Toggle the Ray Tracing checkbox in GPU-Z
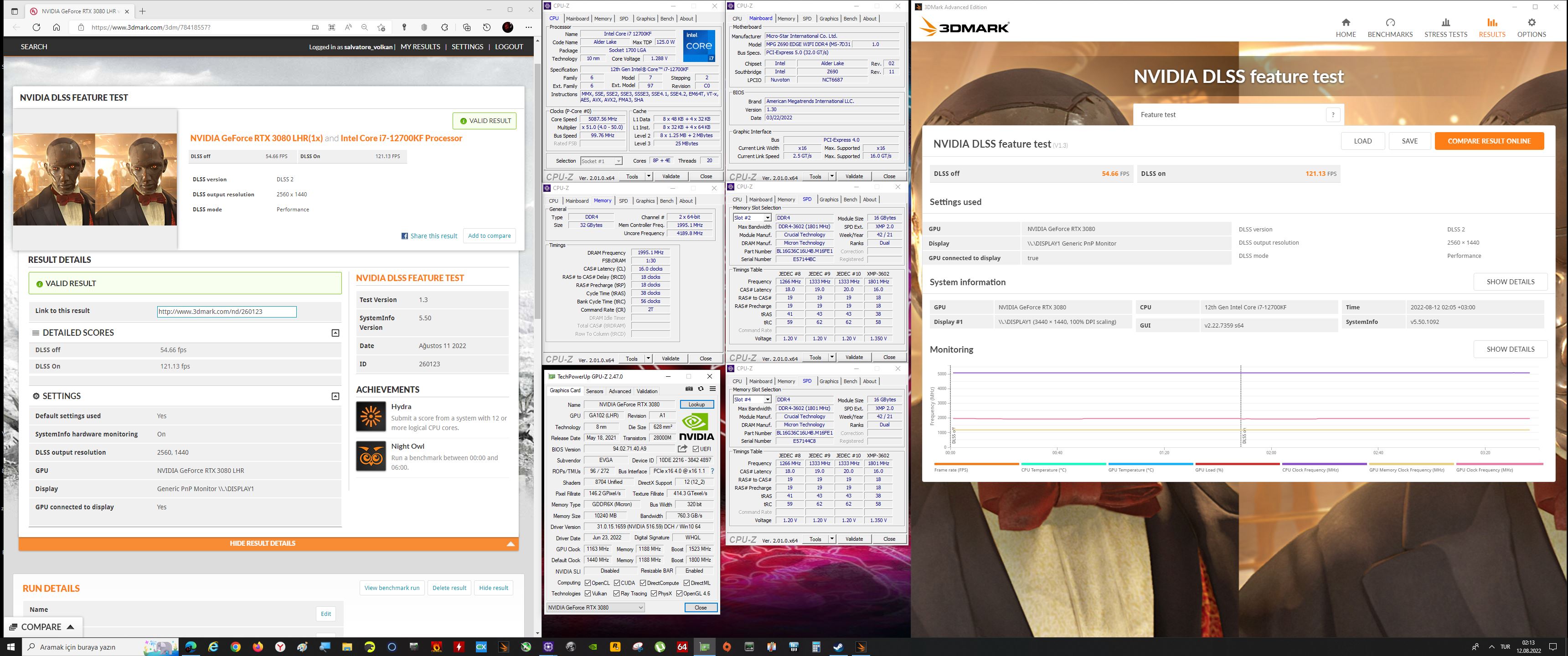Viewport: 1568px width, 656px height. coord(617,593)
